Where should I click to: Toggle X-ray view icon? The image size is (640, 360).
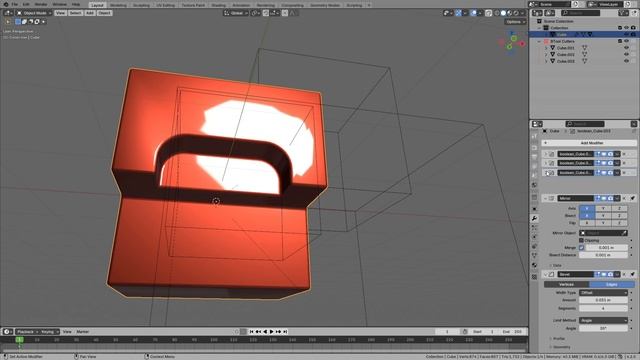click(x=489, y=13)
